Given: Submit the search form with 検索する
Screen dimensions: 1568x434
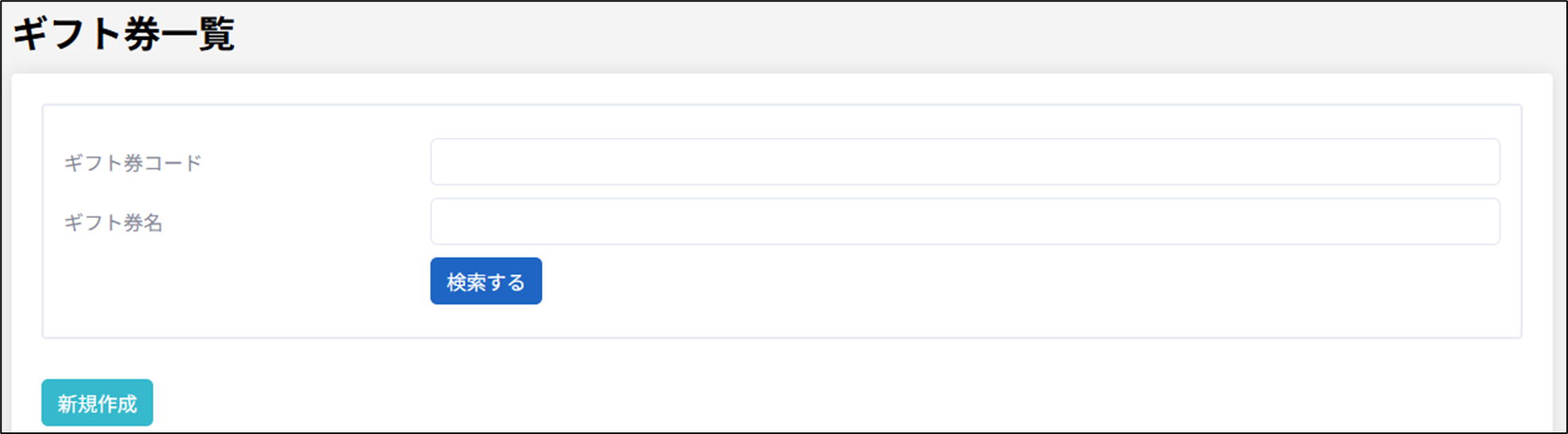Looking at the screenshot, I should coord(485,281).
